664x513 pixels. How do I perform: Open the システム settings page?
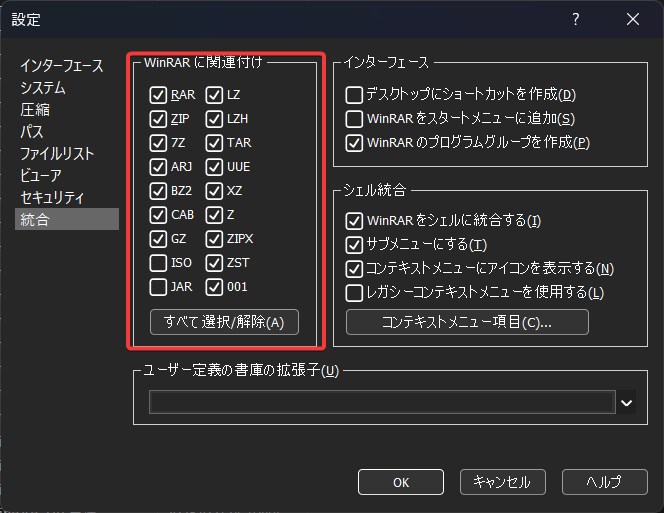pos(43,88)
